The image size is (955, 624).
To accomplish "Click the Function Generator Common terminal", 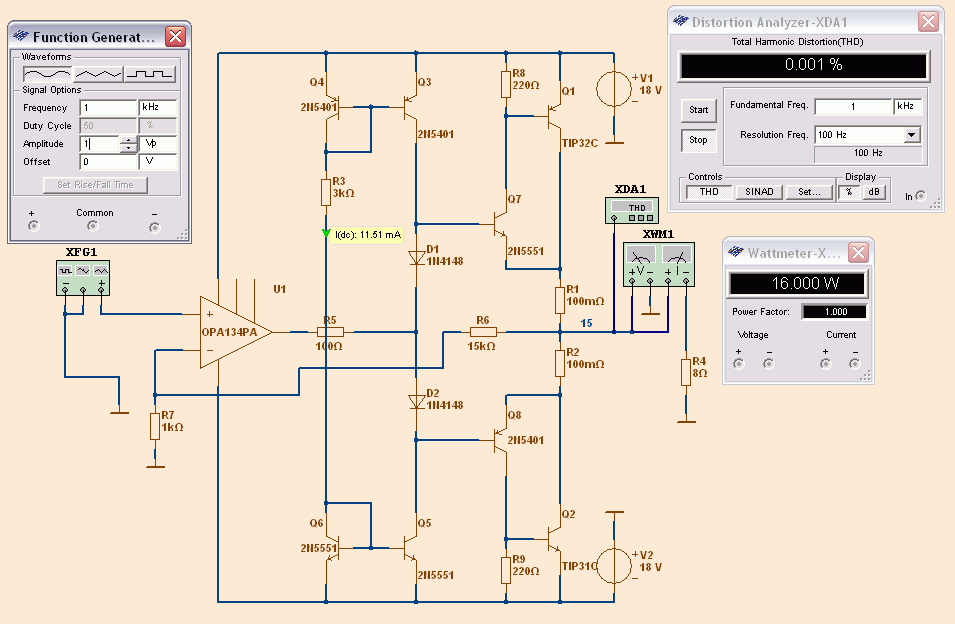I will tap(93, 226).
